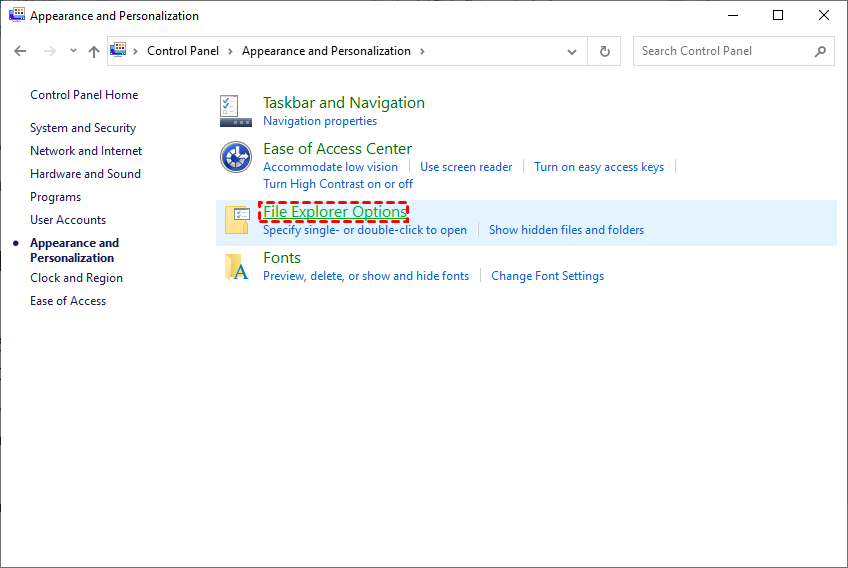
Task: Click Accommodate low vision link
Action: 330,167
